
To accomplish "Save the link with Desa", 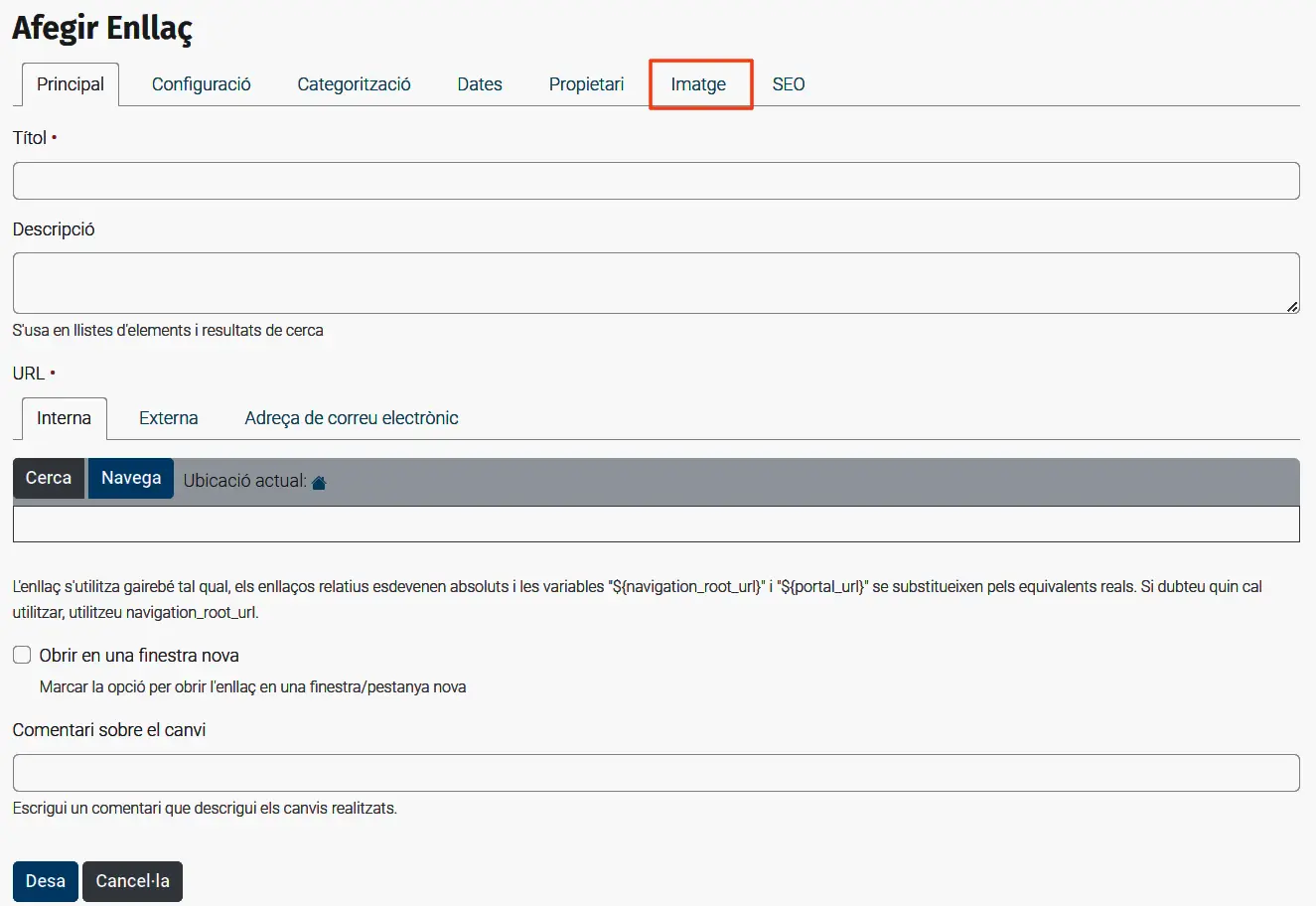I will [46, 881].
